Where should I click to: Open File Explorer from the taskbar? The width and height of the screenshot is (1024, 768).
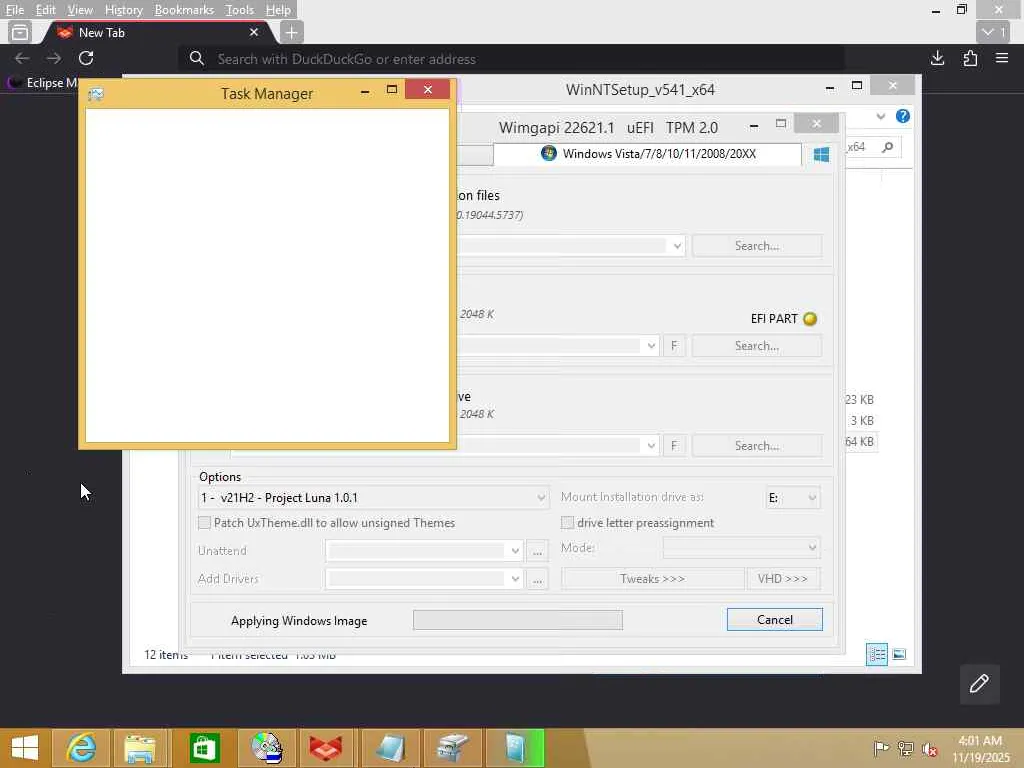coord(140,748)
